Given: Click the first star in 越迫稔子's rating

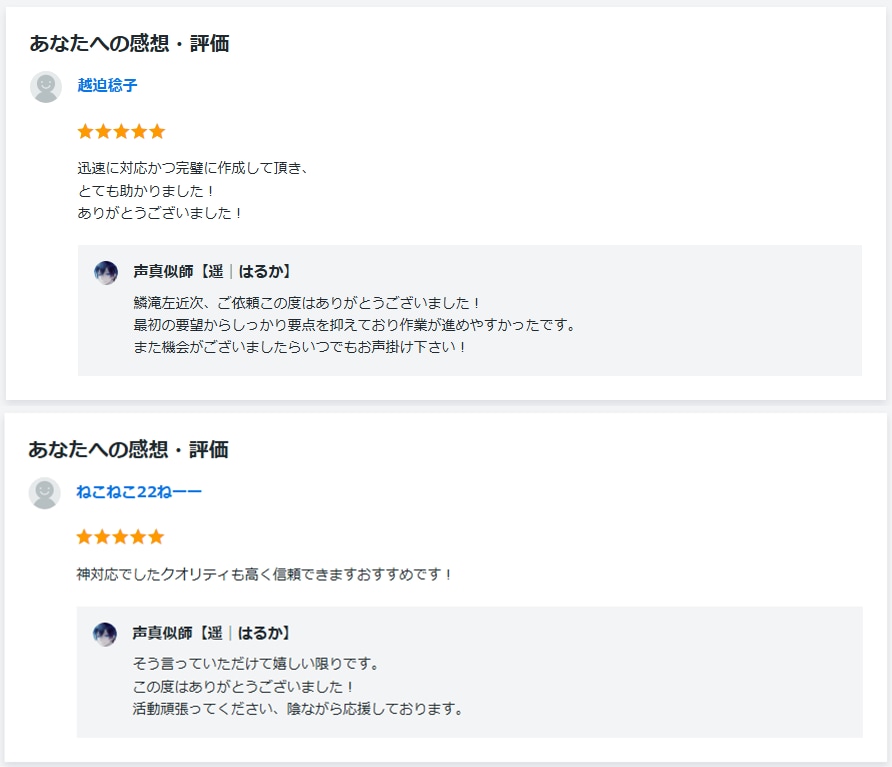Looking at the screenshot, I should click(x=85, y=131).
